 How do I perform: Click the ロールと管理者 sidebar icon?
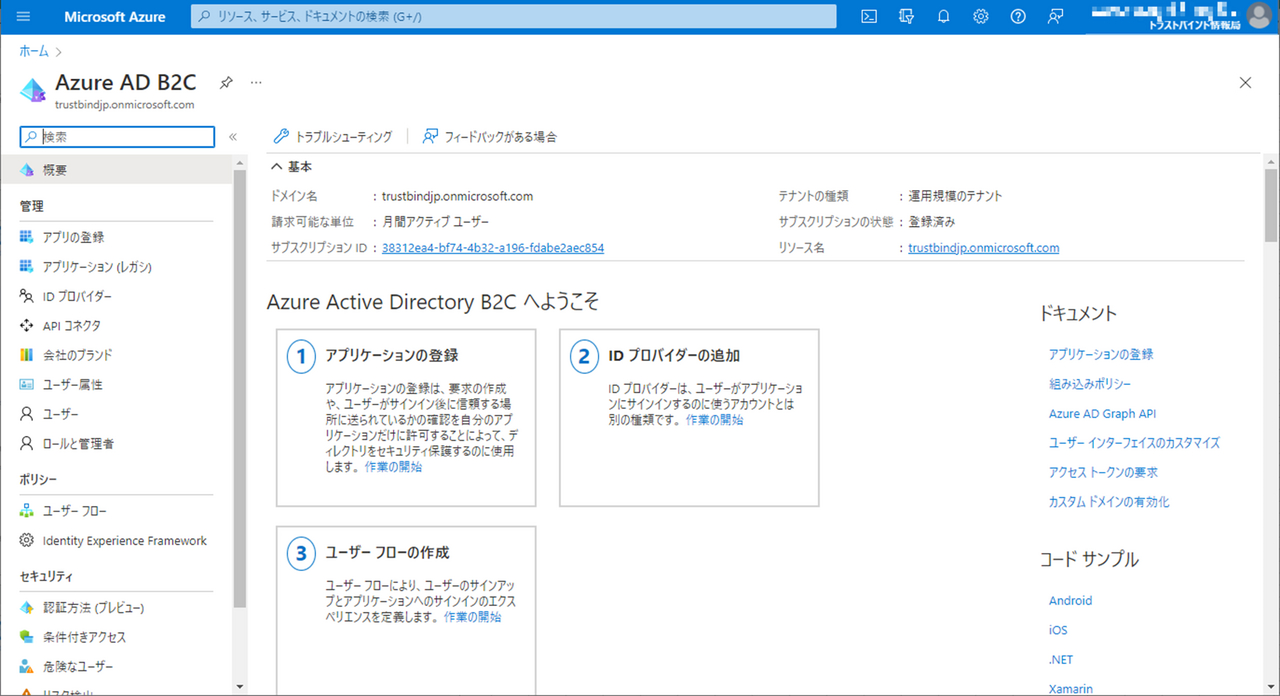click(x=27, y=444)
